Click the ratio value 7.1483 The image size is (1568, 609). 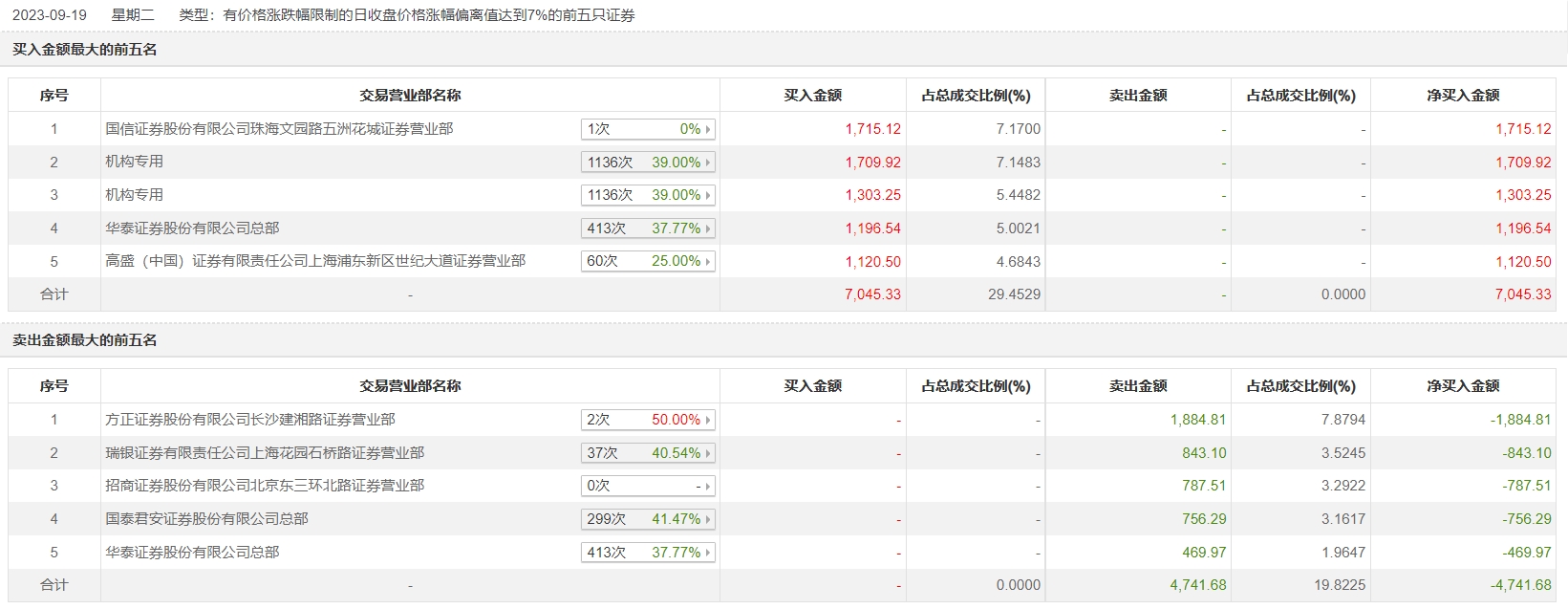tap(1019, 163)
